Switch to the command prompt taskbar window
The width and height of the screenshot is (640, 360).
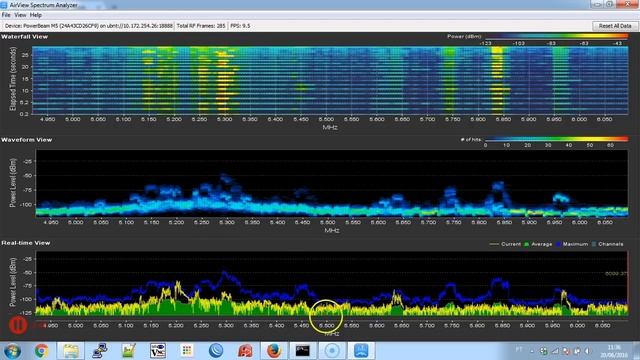click(303, 351)
